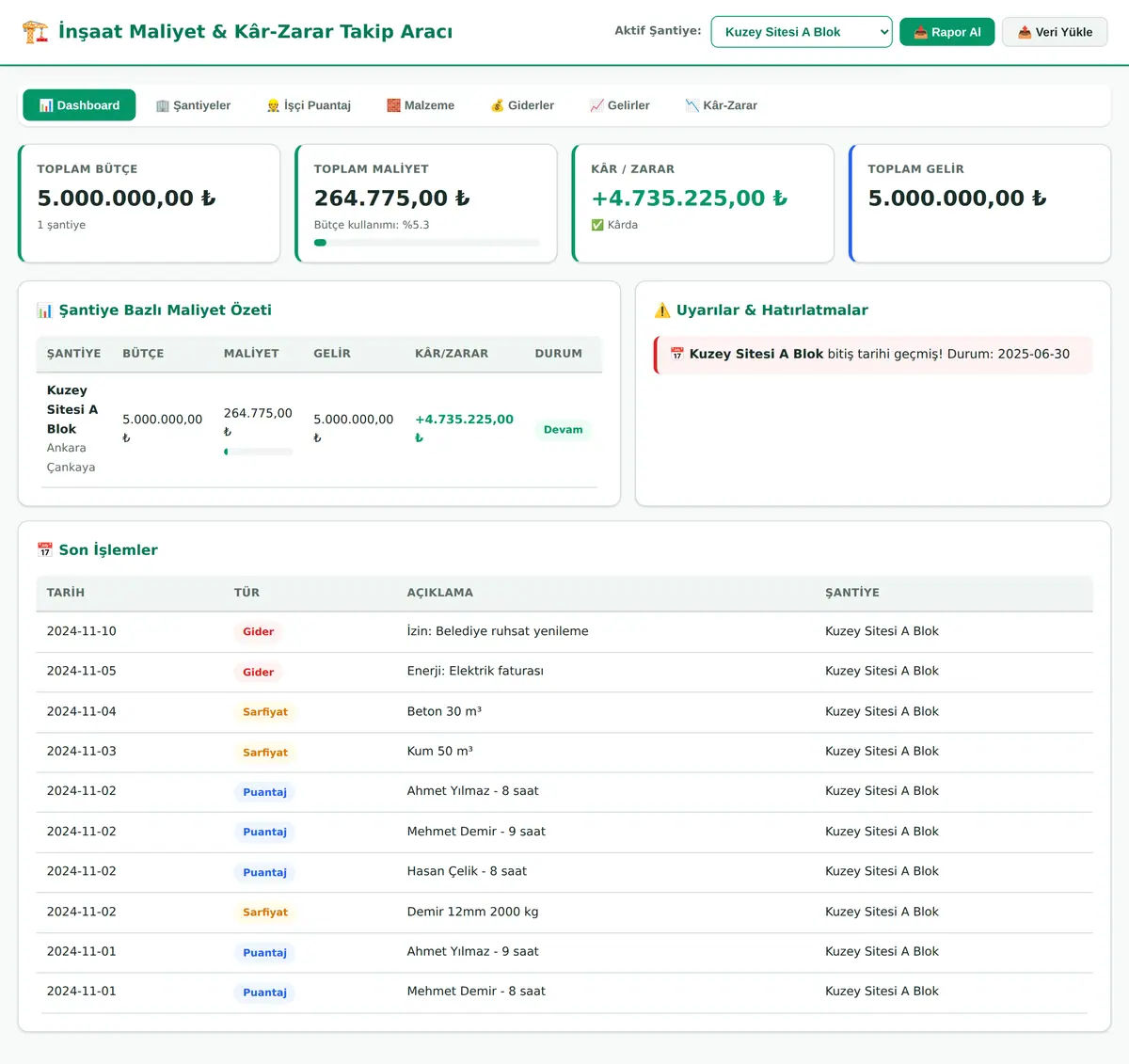Click the 'Kuzey Sitesi A Blok' name in site summary table
This screenshot has width=1129, height=1064.
[x=72, y=409]
